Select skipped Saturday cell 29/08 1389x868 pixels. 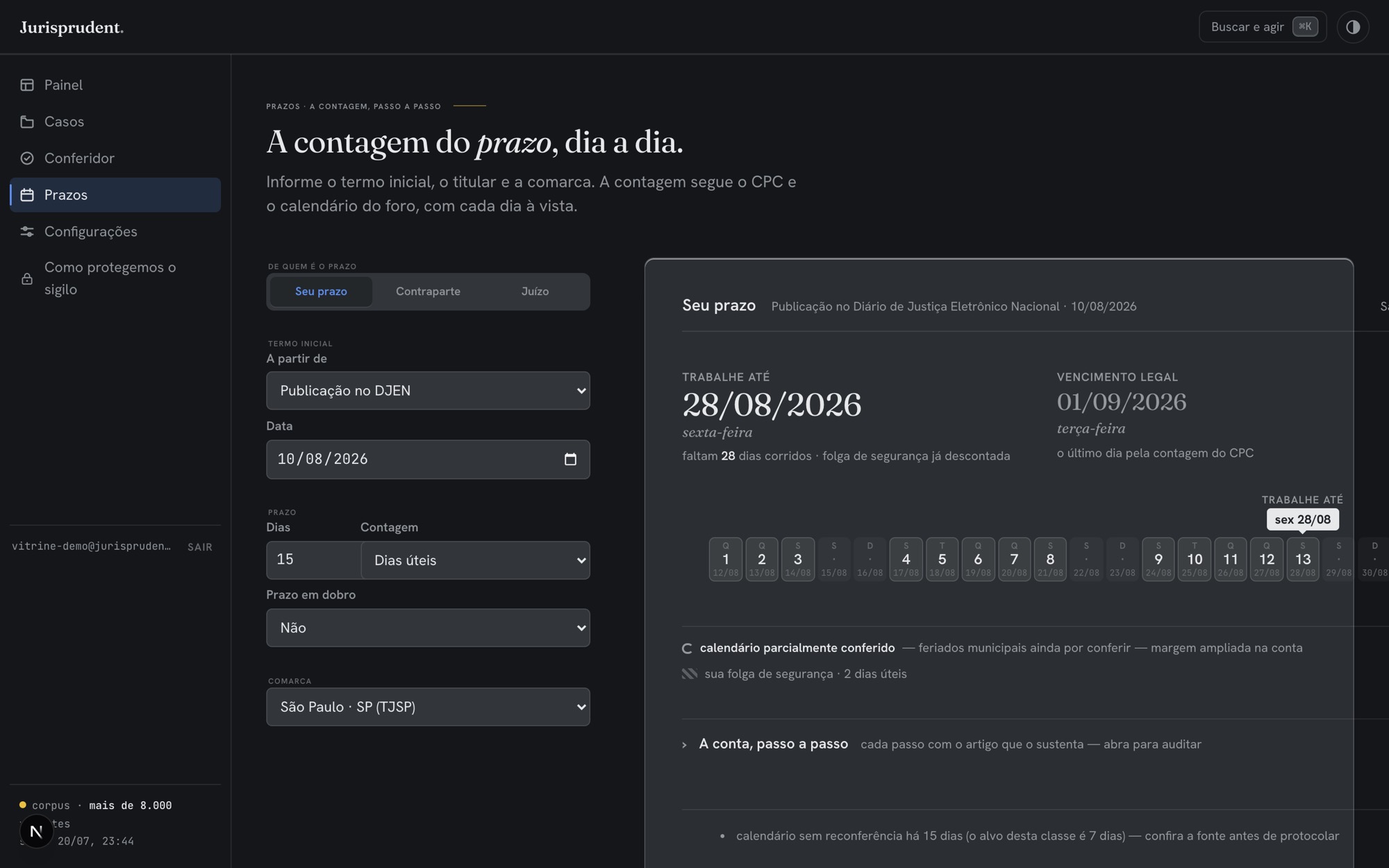pos(1339,559)
